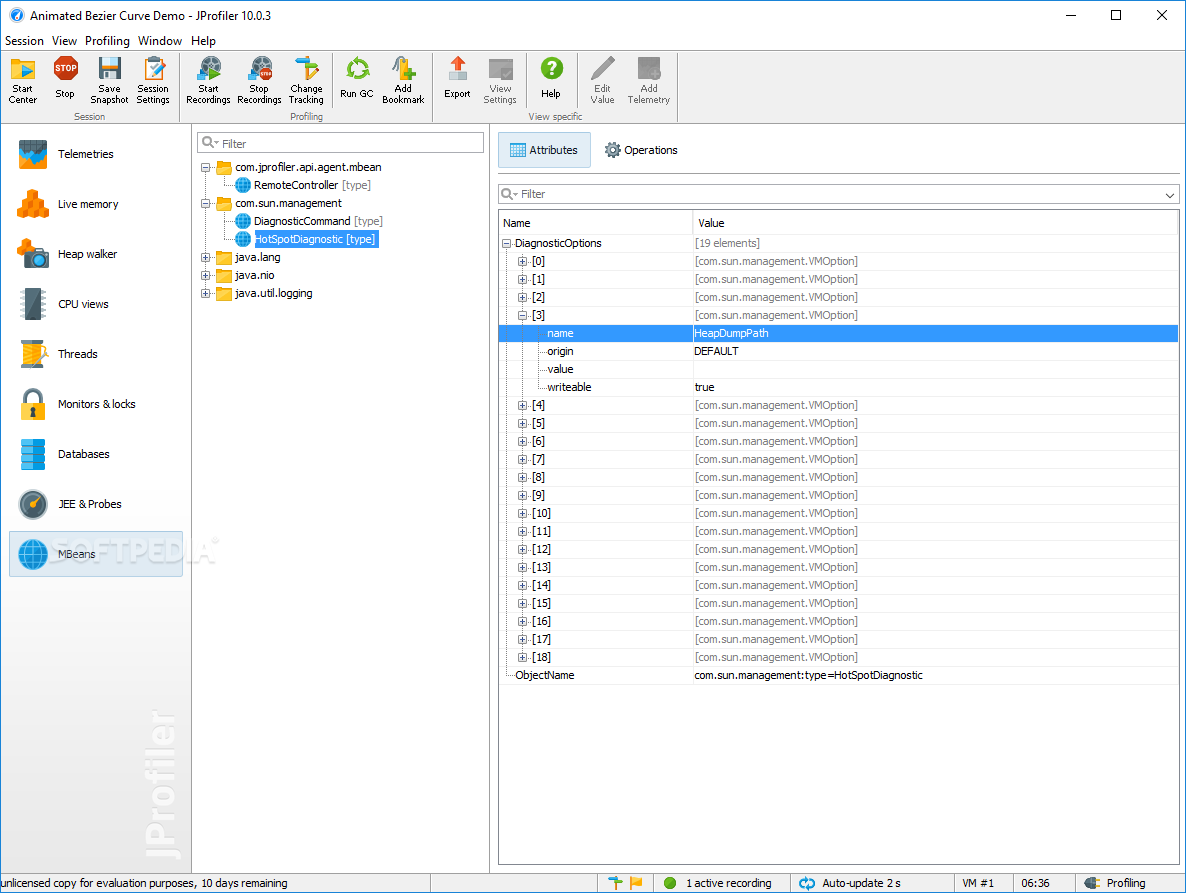Switch to the Attributes tab
Image resolution: width=1186 pixels, height=893 pixels.
point(545,150)
